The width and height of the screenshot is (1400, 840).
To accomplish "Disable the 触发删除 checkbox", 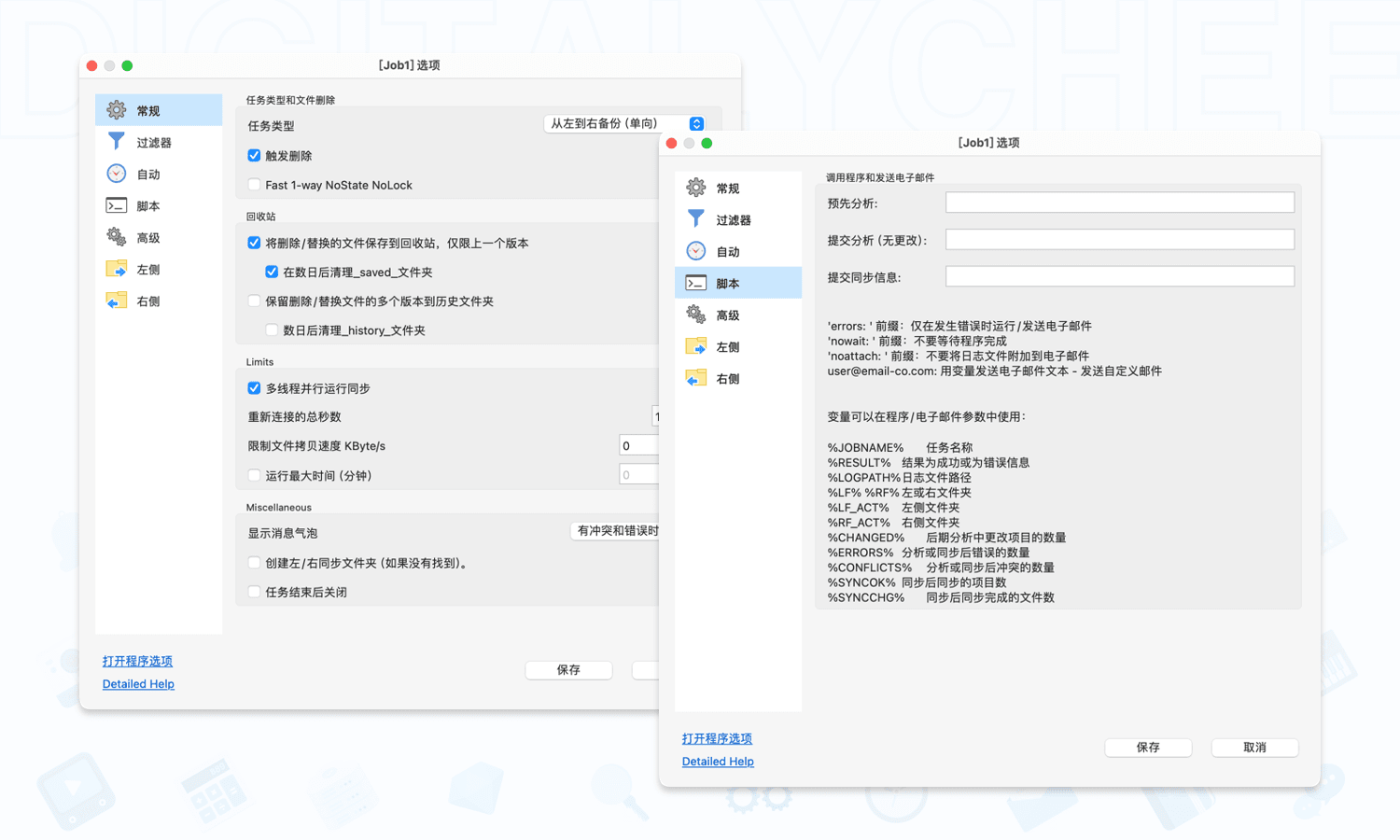I will [254, 156].
